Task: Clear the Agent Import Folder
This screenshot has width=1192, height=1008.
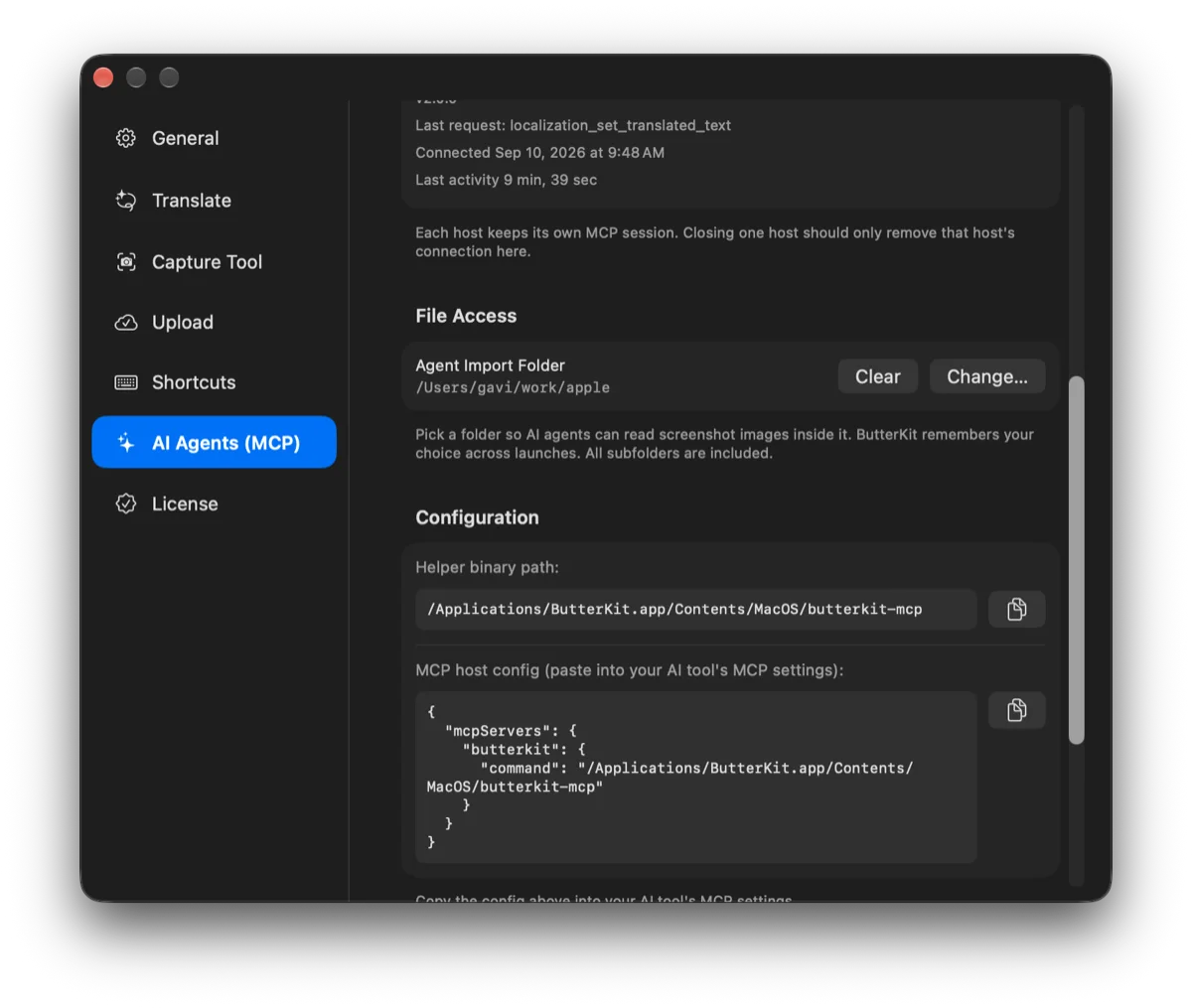Action: pyautogui.click(x=877, y=376)
